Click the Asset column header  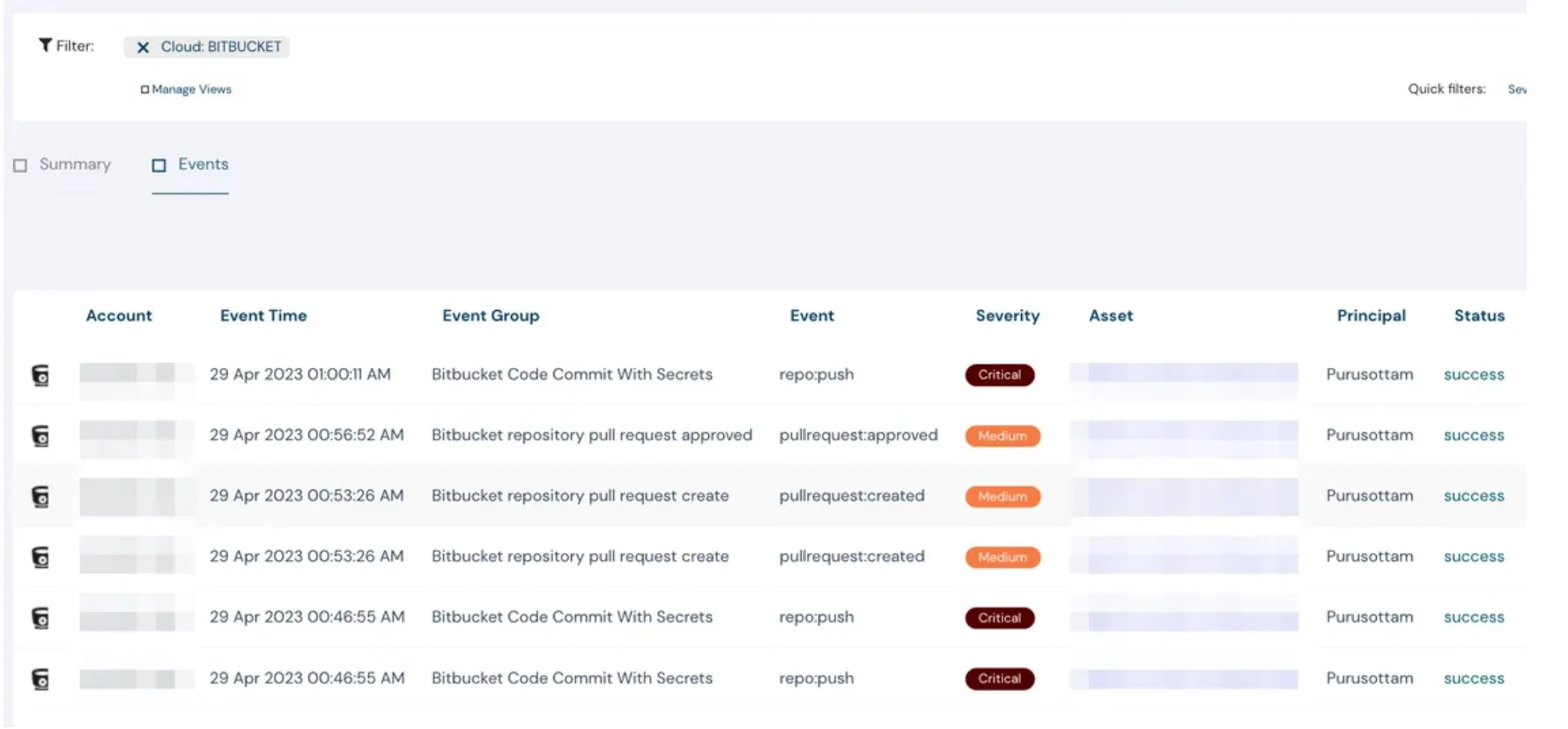coord(1111,316)
